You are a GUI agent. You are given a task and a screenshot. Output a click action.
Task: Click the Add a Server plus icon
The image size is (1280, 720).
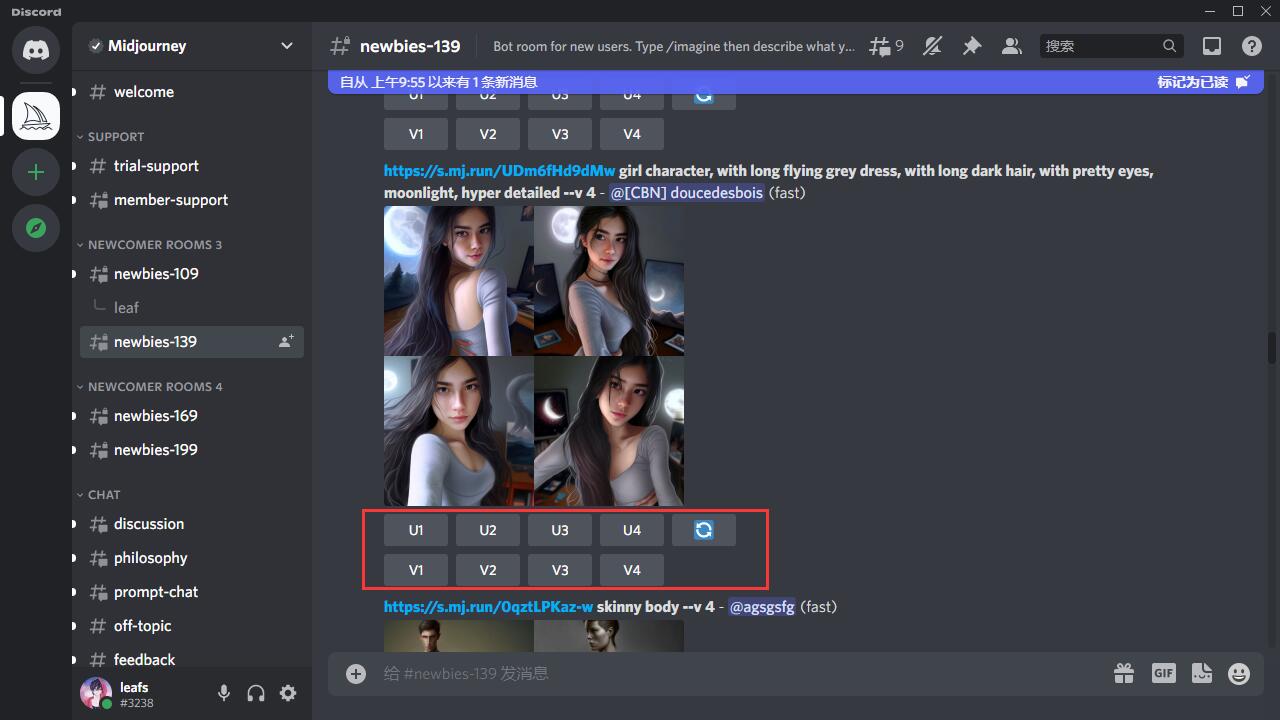[36, 173]
